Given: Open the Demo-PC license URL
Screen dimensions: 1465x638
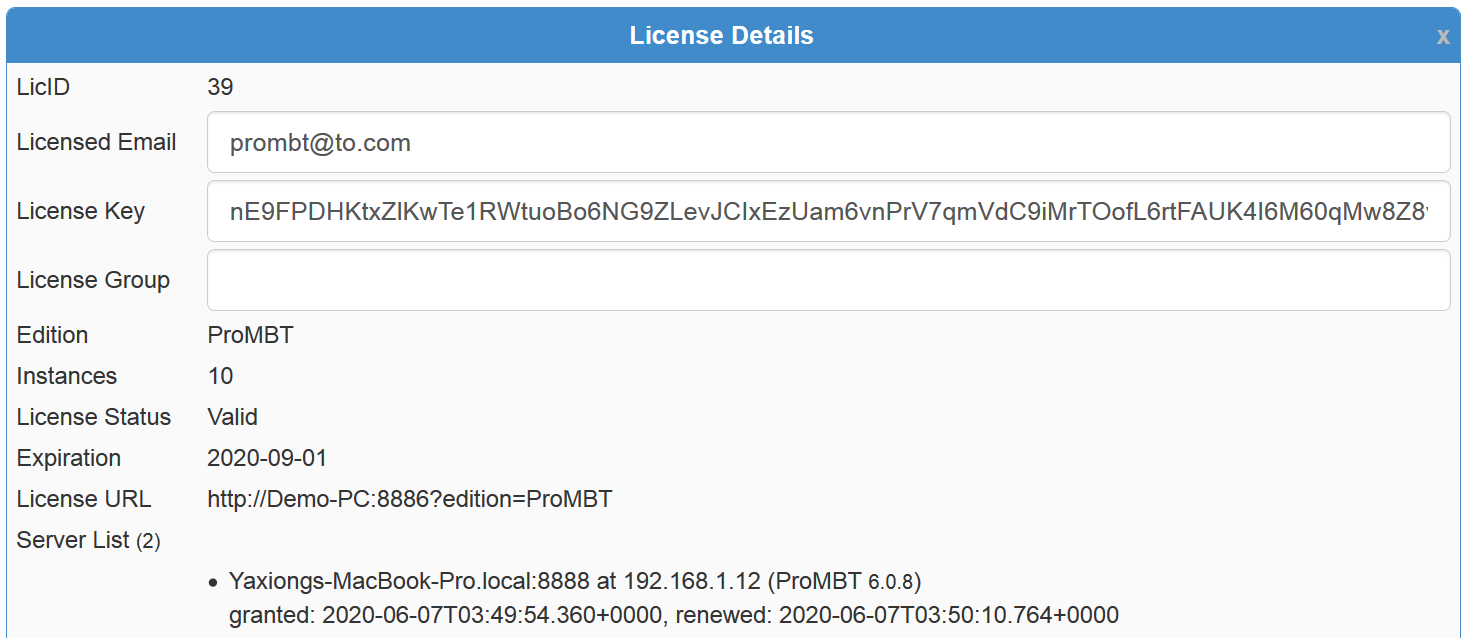Looking at the screenshot, I should coord(409,499).
